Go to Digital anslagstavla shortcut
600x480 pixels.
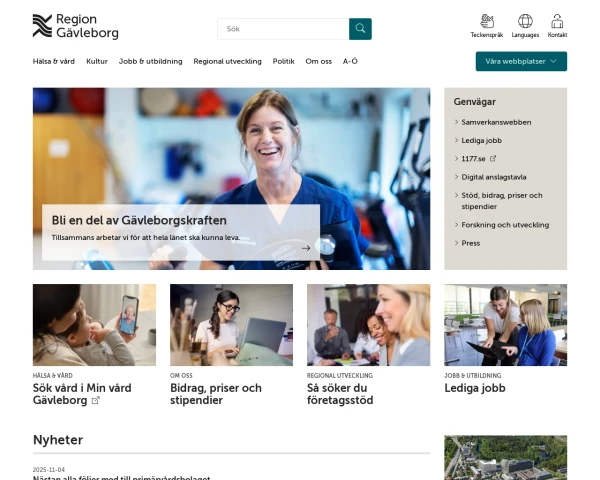click(493, 177)
